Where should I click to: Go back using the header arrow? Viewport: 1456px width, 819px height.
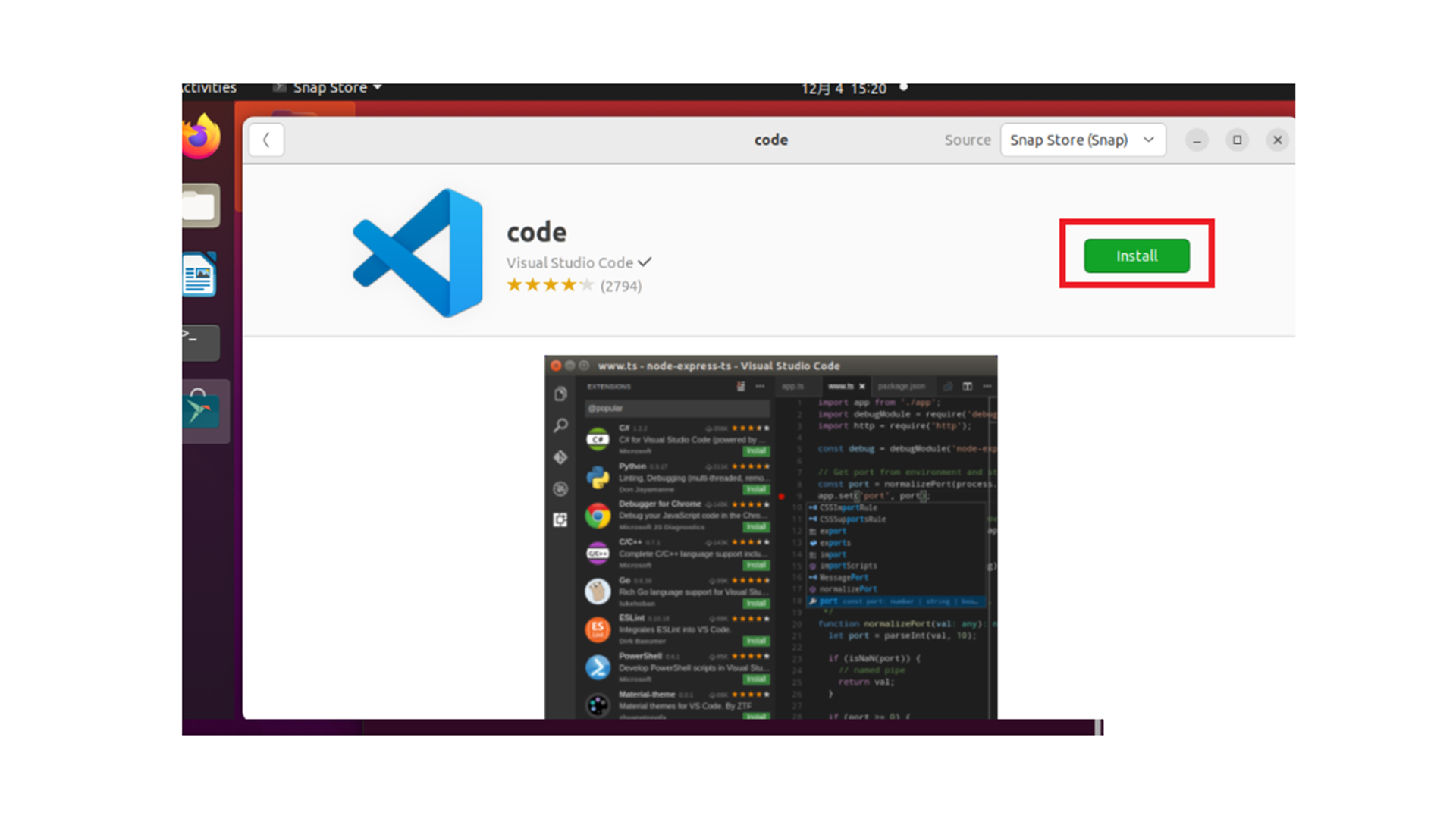tap(266, 140)
